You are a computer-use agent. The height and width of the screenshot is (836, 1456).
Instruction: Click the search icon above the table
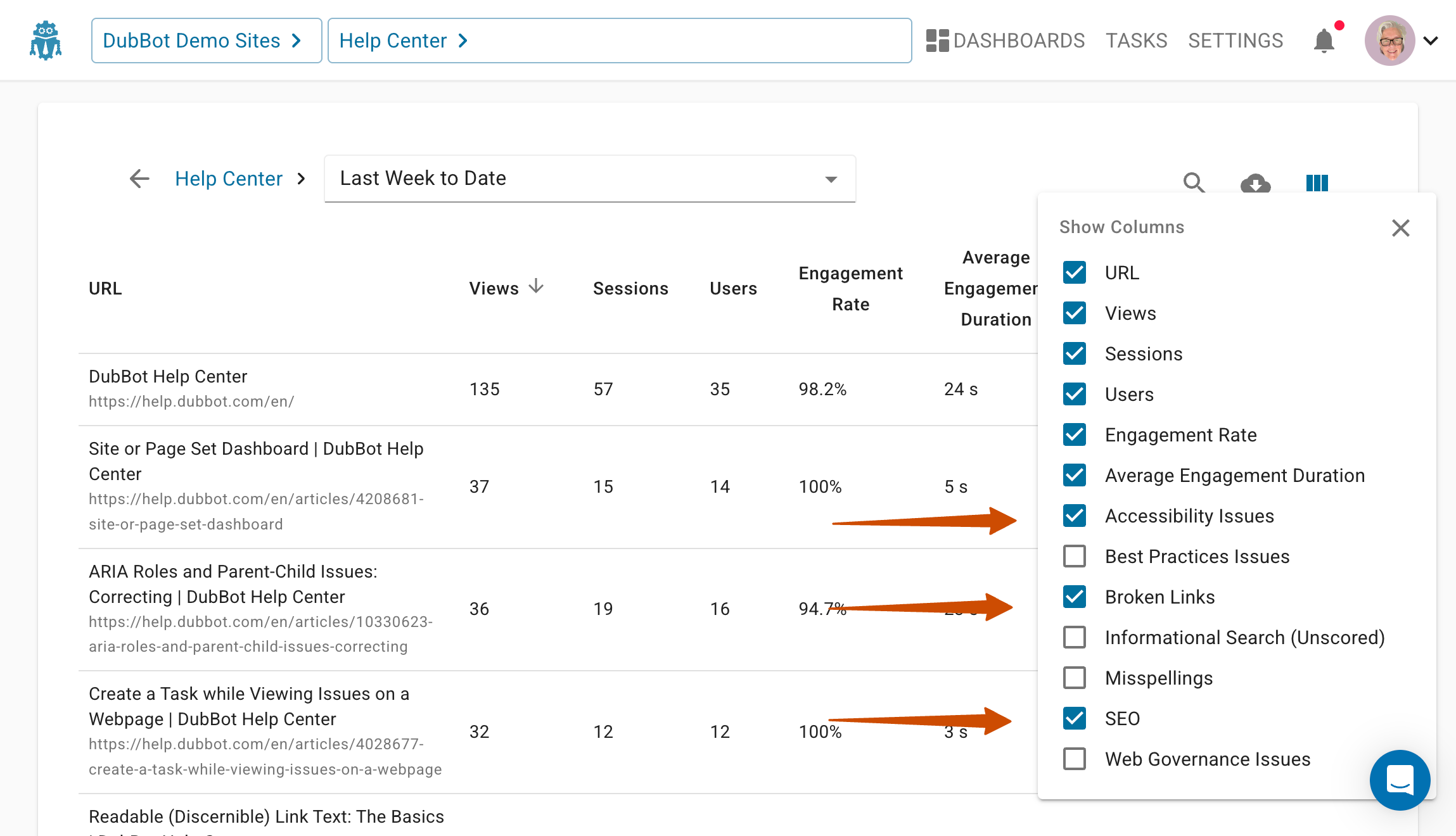click(x=1194, y=183)
